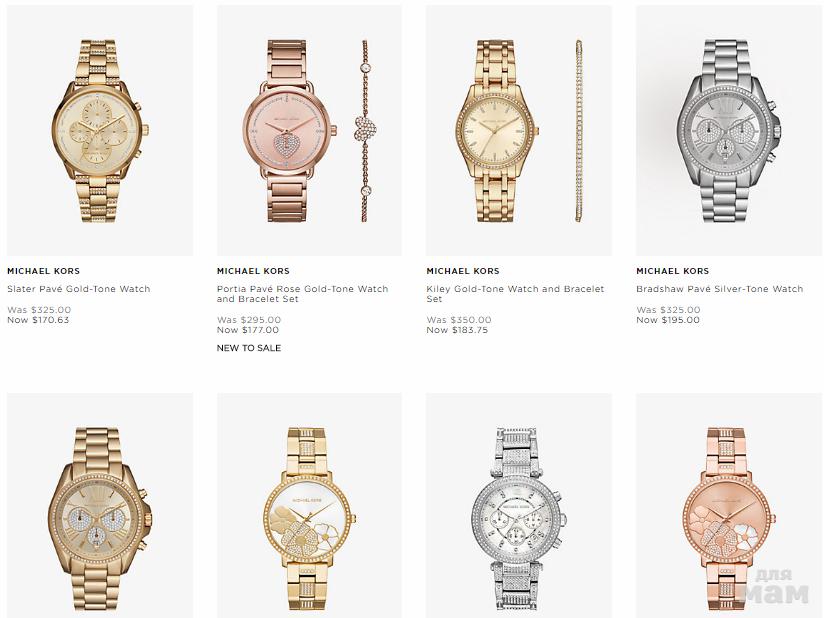Click the Now $195.00 sale price
824x618 pixels.
668,320
